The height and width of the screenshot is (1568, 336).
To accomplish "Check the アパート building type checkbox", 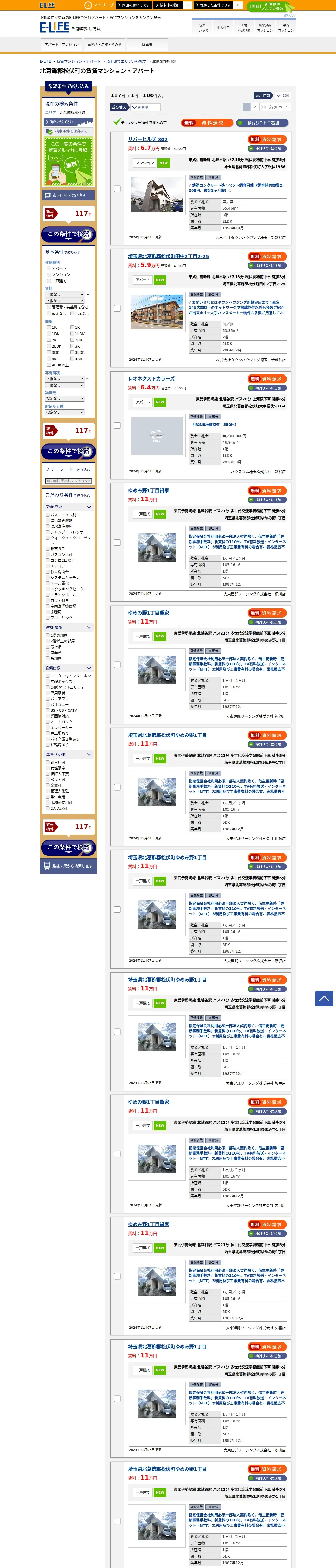I will (x=49, y=268).
